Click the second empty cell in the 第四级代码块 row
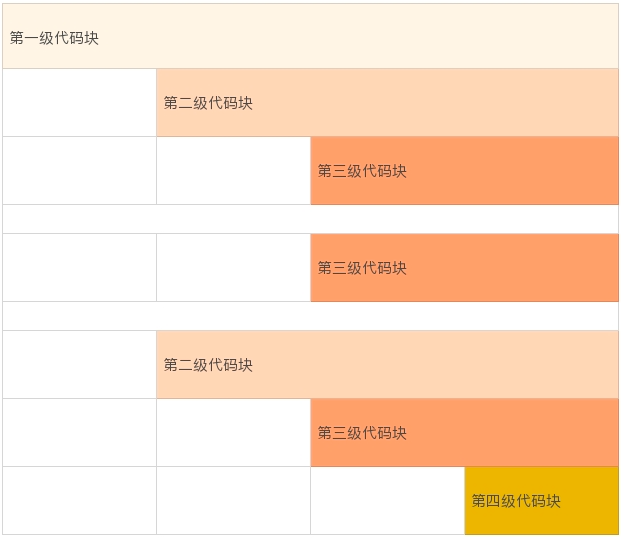623x540 pixels. click(233, 500)
